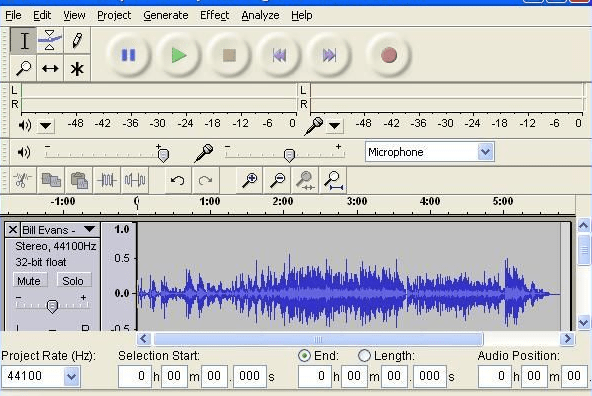Click the track's Stereo, 44100Hz info text

[x=56, y=247]
